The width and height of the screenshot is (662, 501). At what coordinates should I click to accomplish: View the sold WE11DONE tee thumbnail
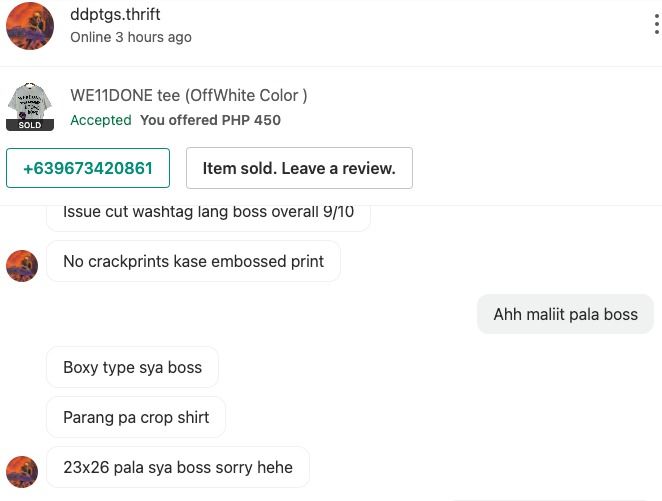click(30, 106)
